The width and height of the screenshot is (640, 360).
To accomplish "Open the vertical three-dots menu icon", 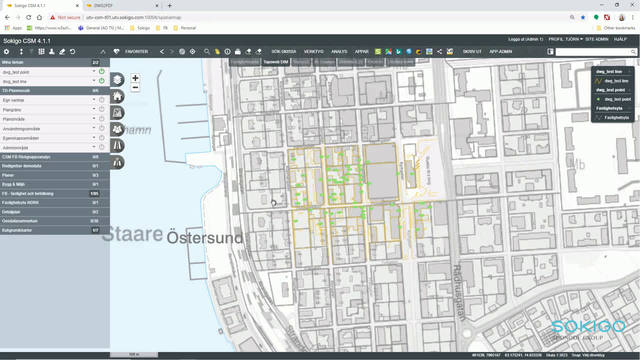I will tap(21, 52).
